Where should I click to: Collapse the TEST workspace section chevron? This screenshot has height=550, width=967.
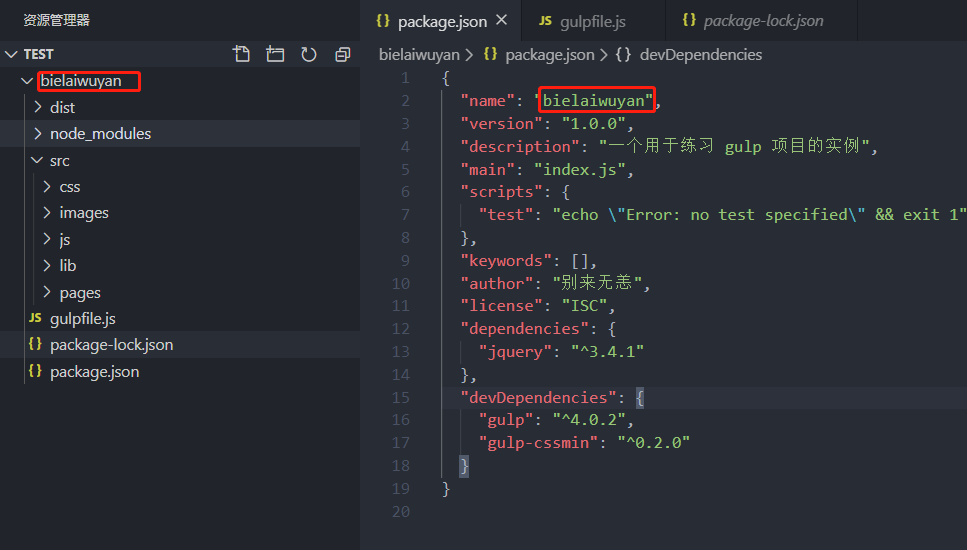click(x=11, y=54)
